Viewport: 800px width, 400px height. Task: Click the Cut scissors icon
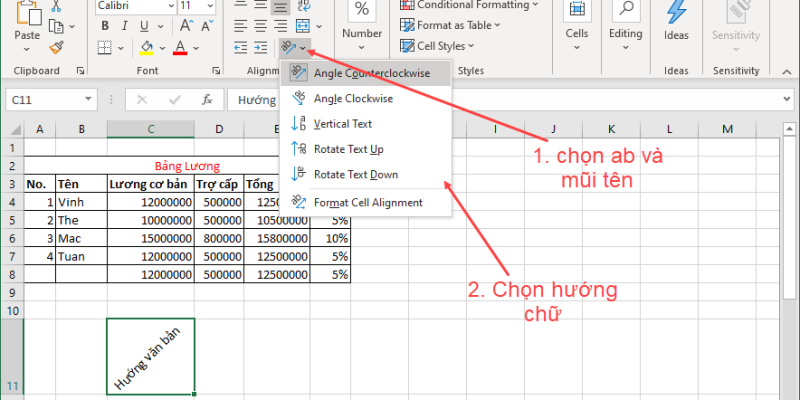pos(57,8)
